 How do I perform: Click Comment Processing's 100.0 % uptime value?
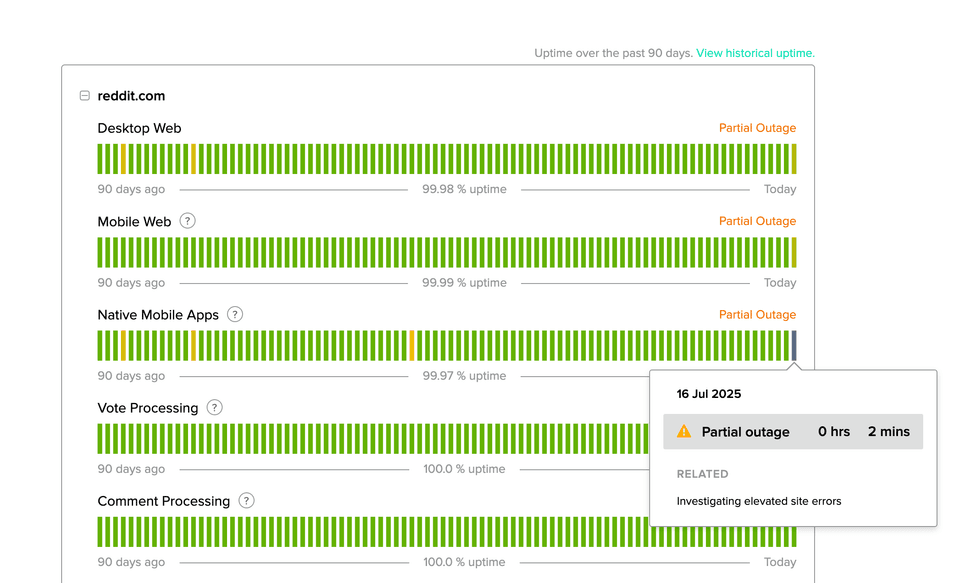[x=464, y=562]
